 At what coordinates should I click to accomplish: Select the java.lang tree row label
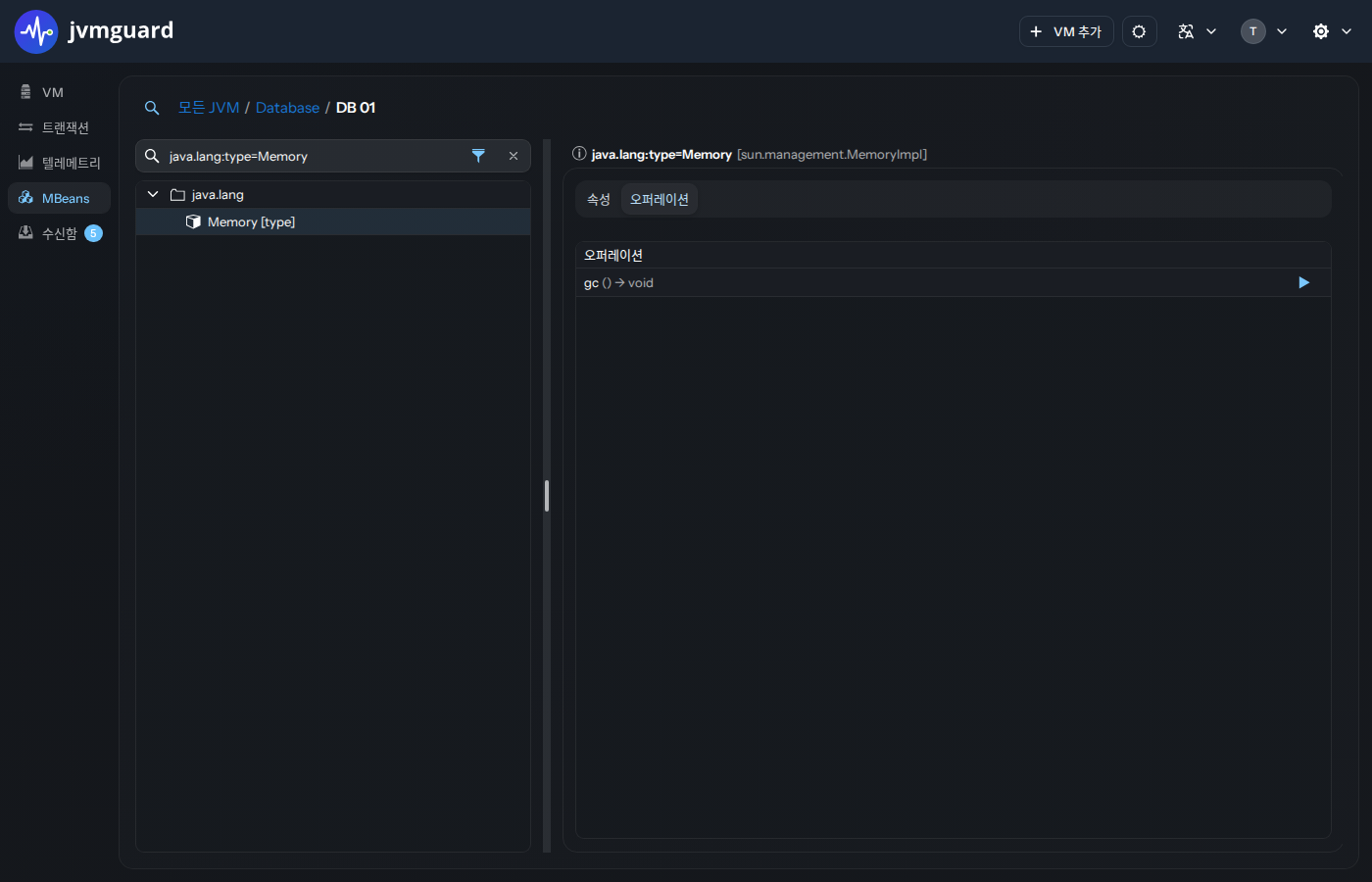[218, 195]
